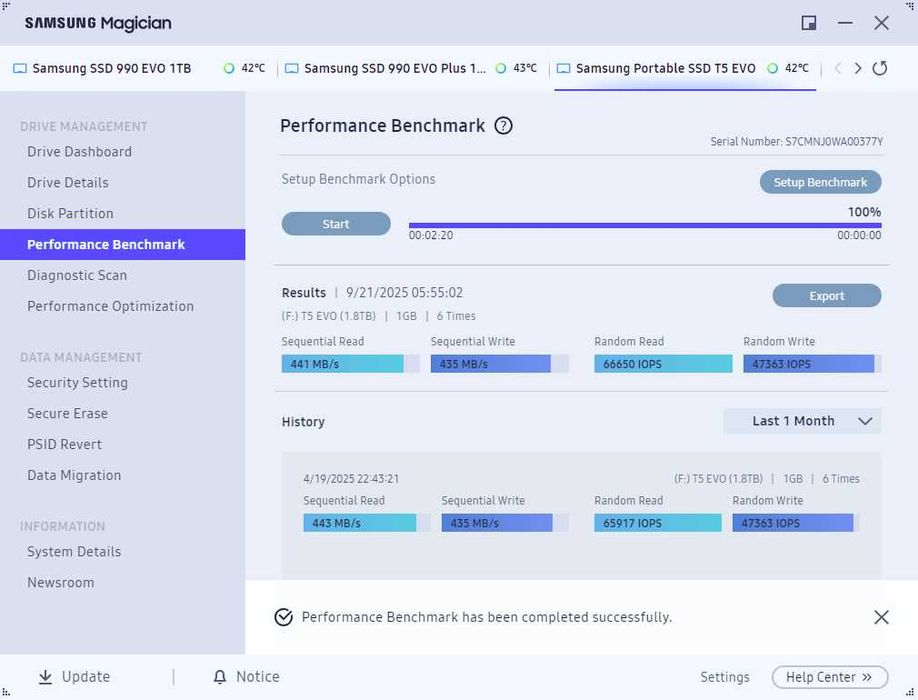Open Security Setting

tap(77, 383)
